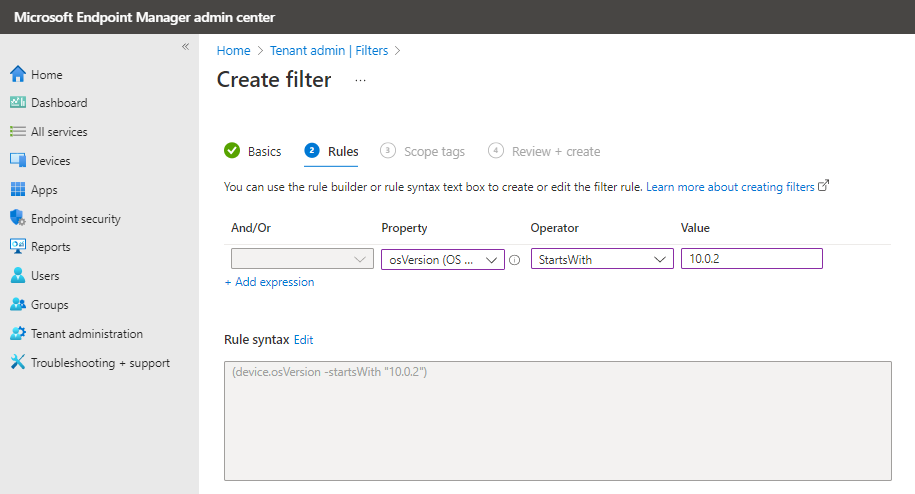Image resolution: width=915 pixels, height=494 pixels.
Task: Go to the Basics step tab
Action: [253, 152]
